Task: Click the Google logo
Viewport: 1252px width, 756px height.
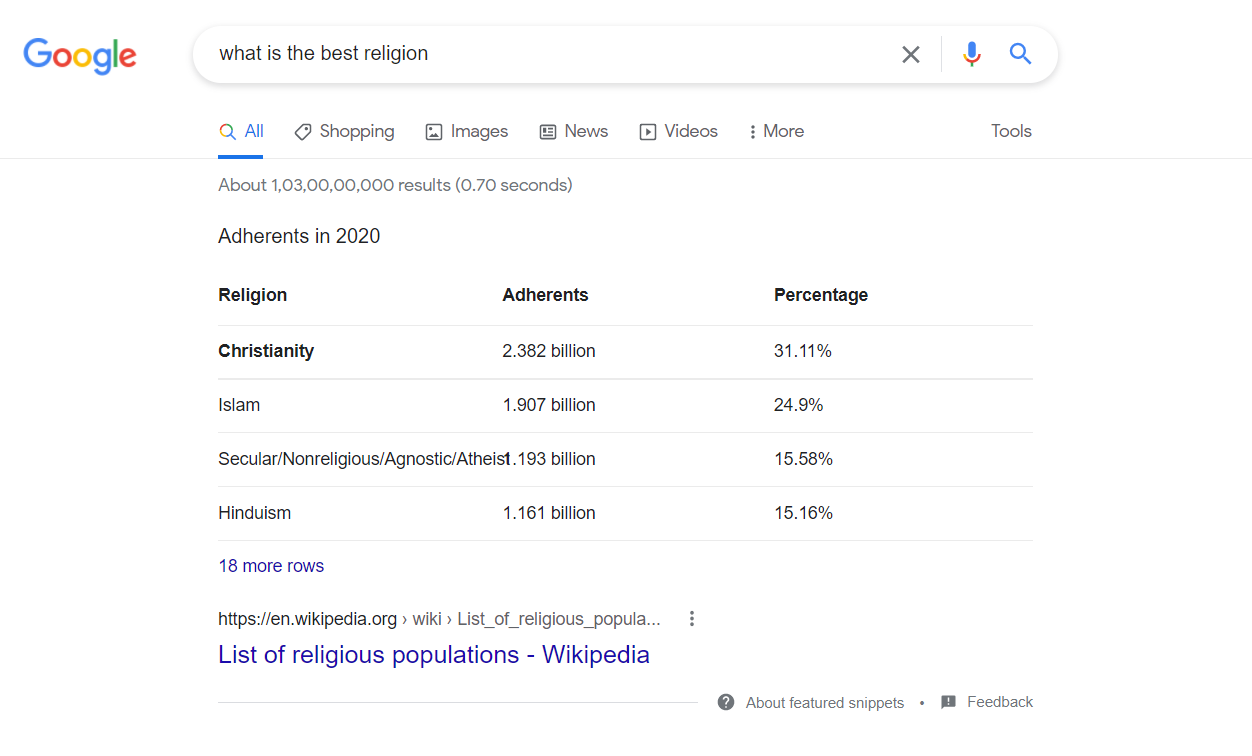Action: tap(80, 56)
